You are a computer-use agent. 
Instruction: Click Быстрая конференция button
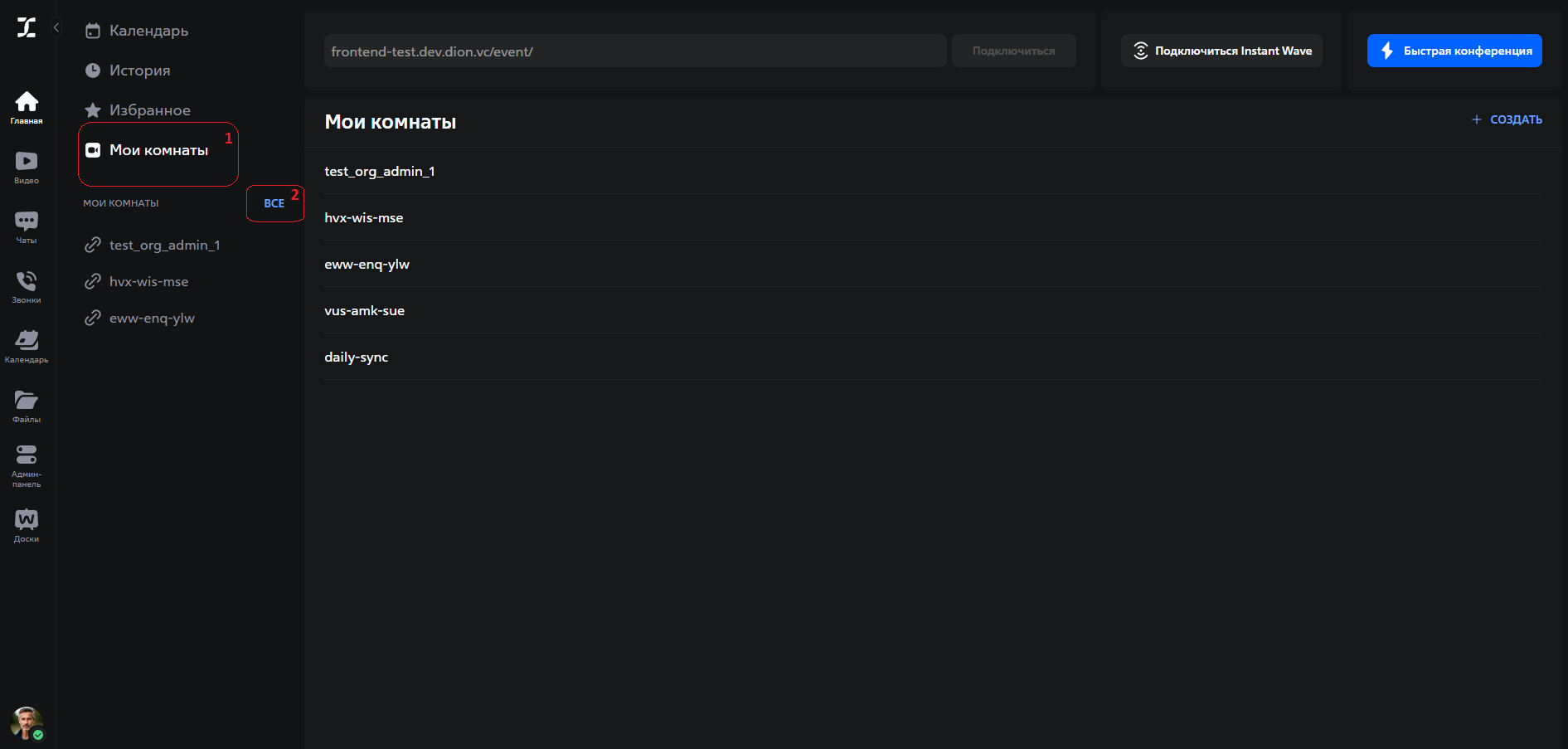(x=1454, y=51)
